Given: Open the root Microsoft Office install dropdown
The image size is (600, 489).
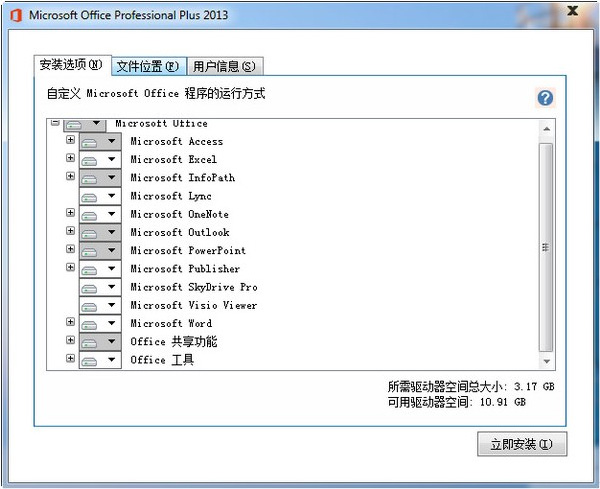Looking at the screenshot, I should pyautogui.click(x=85, y=125).
